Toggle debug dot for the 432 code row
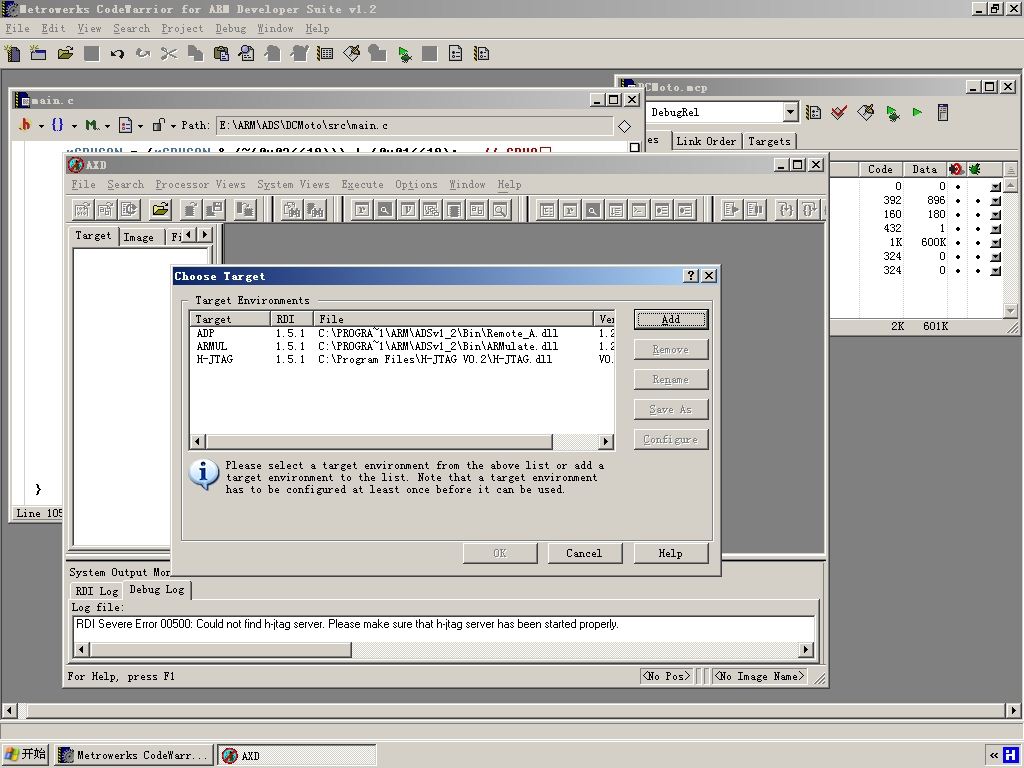The image size is (1024, 768). [x=978, y=229]
